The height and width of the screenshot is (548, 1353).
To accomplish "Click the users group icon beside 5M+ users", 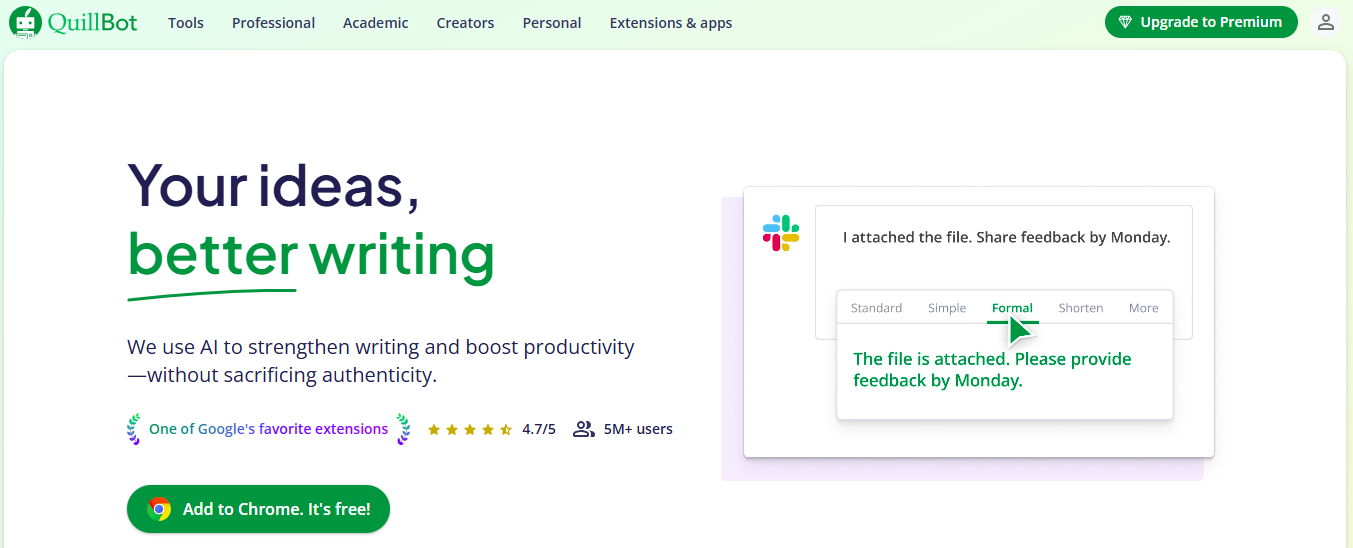I will pyautogui.click(x=584, y=429).
